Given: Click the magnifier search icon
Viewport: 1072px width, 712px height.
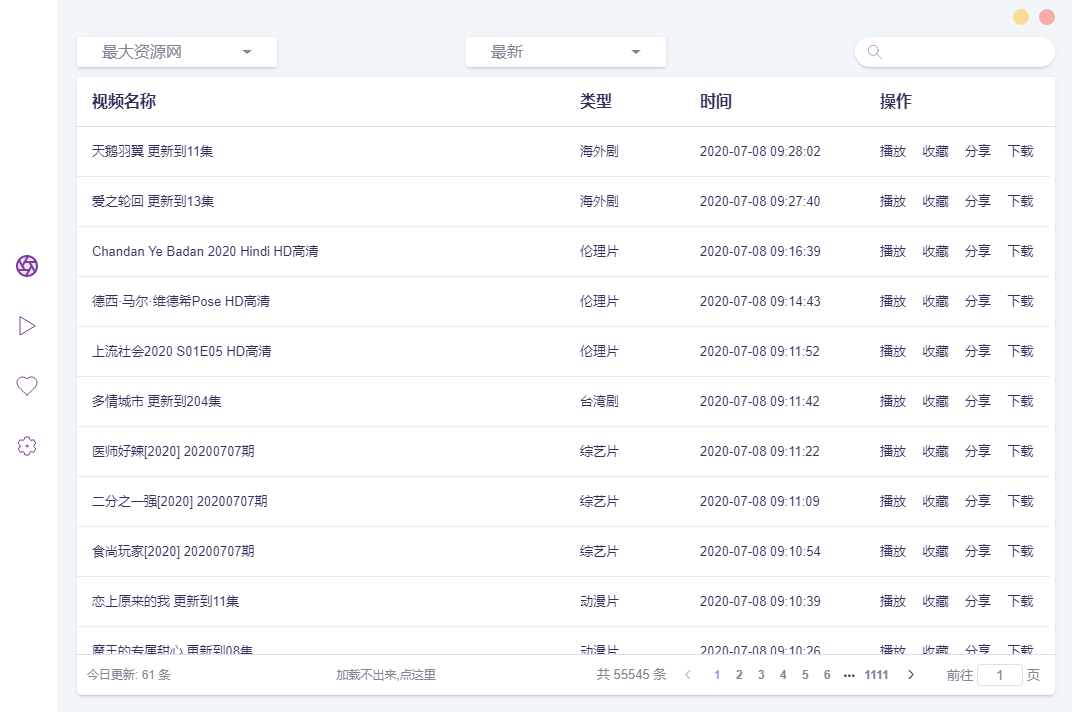Looking at the screenshot, I should click(x=874, y=52).
